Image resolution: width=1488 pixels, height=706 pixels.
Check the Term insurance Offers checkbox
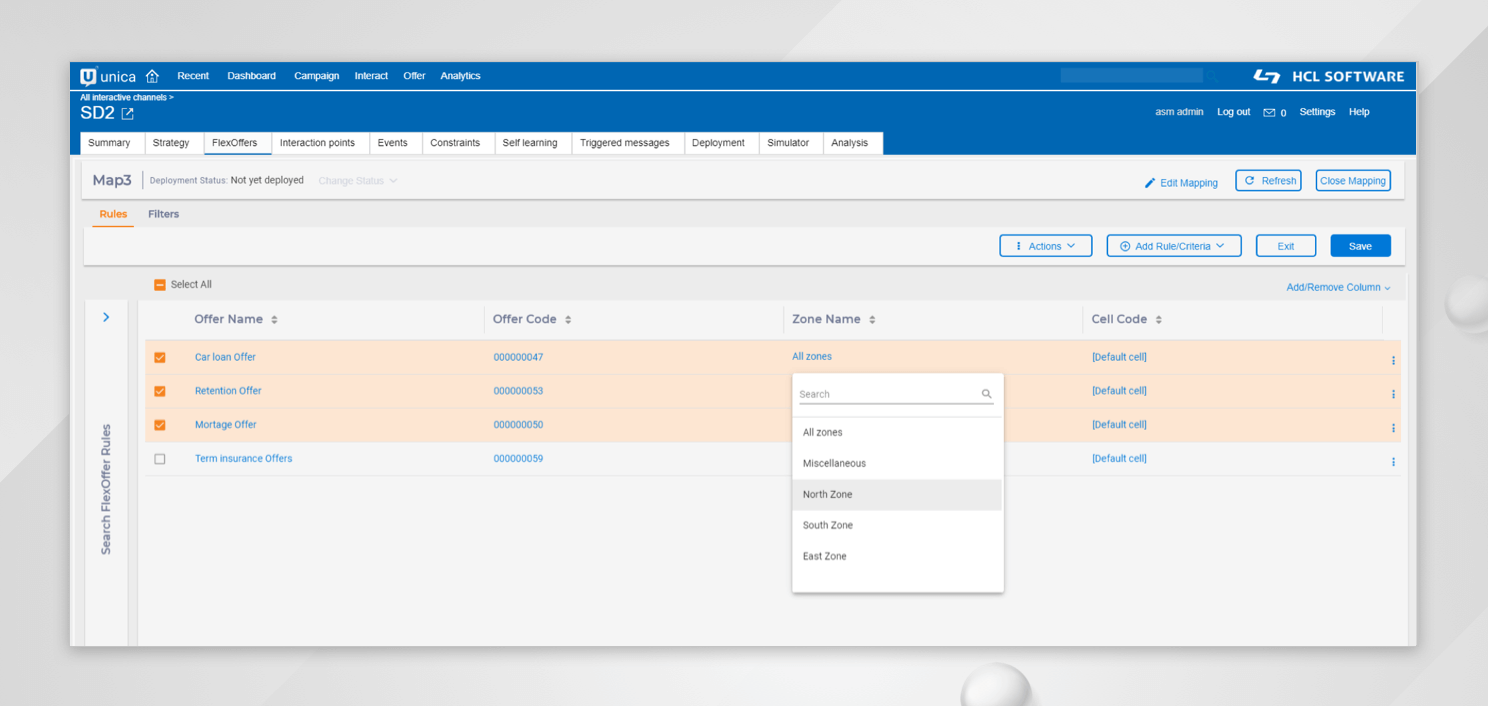pyautogui.click(x=160, y=459)
